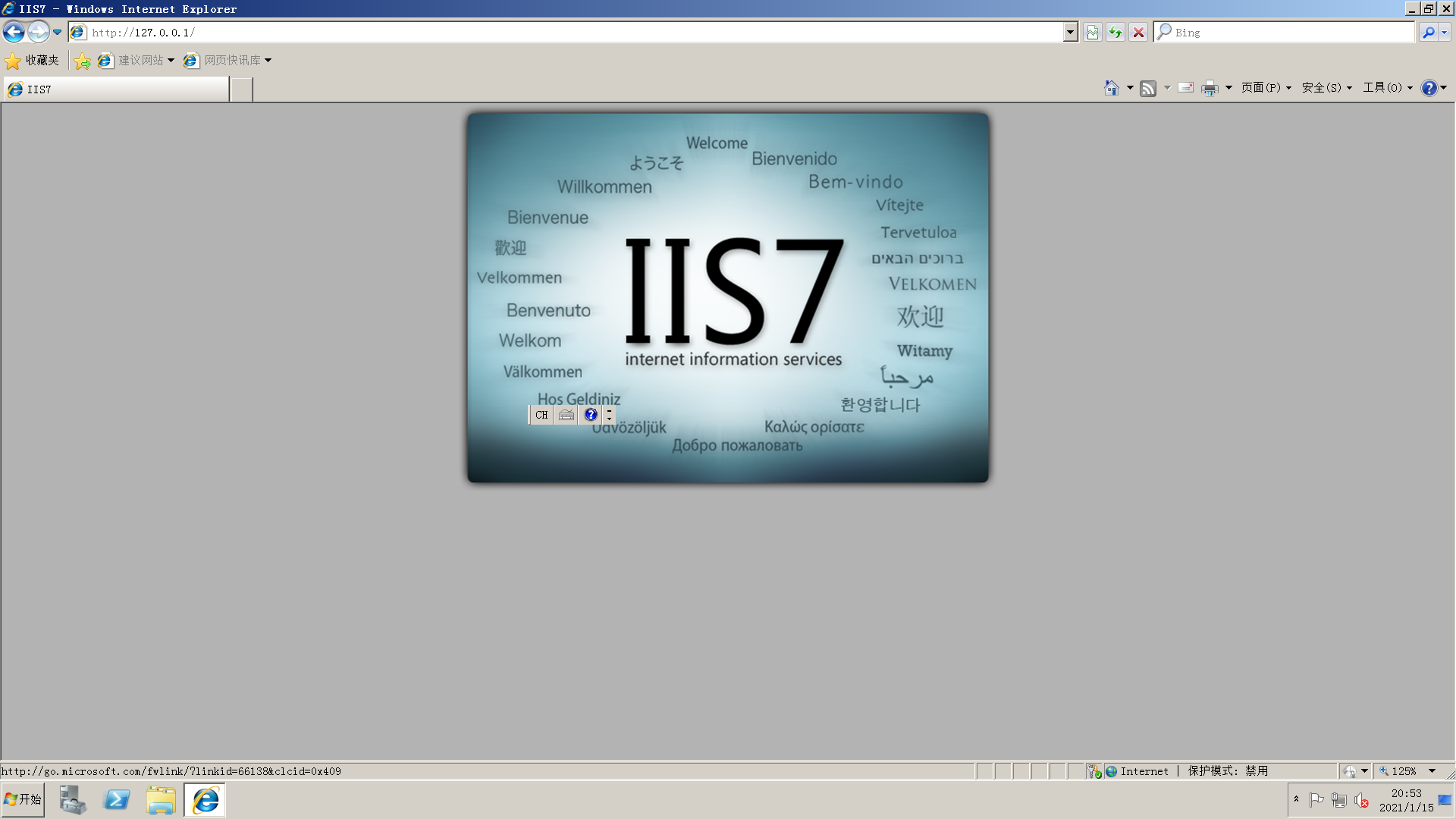Click the Compatibility View icon
The image size is (1456, 819).
tap(1092, 32)
